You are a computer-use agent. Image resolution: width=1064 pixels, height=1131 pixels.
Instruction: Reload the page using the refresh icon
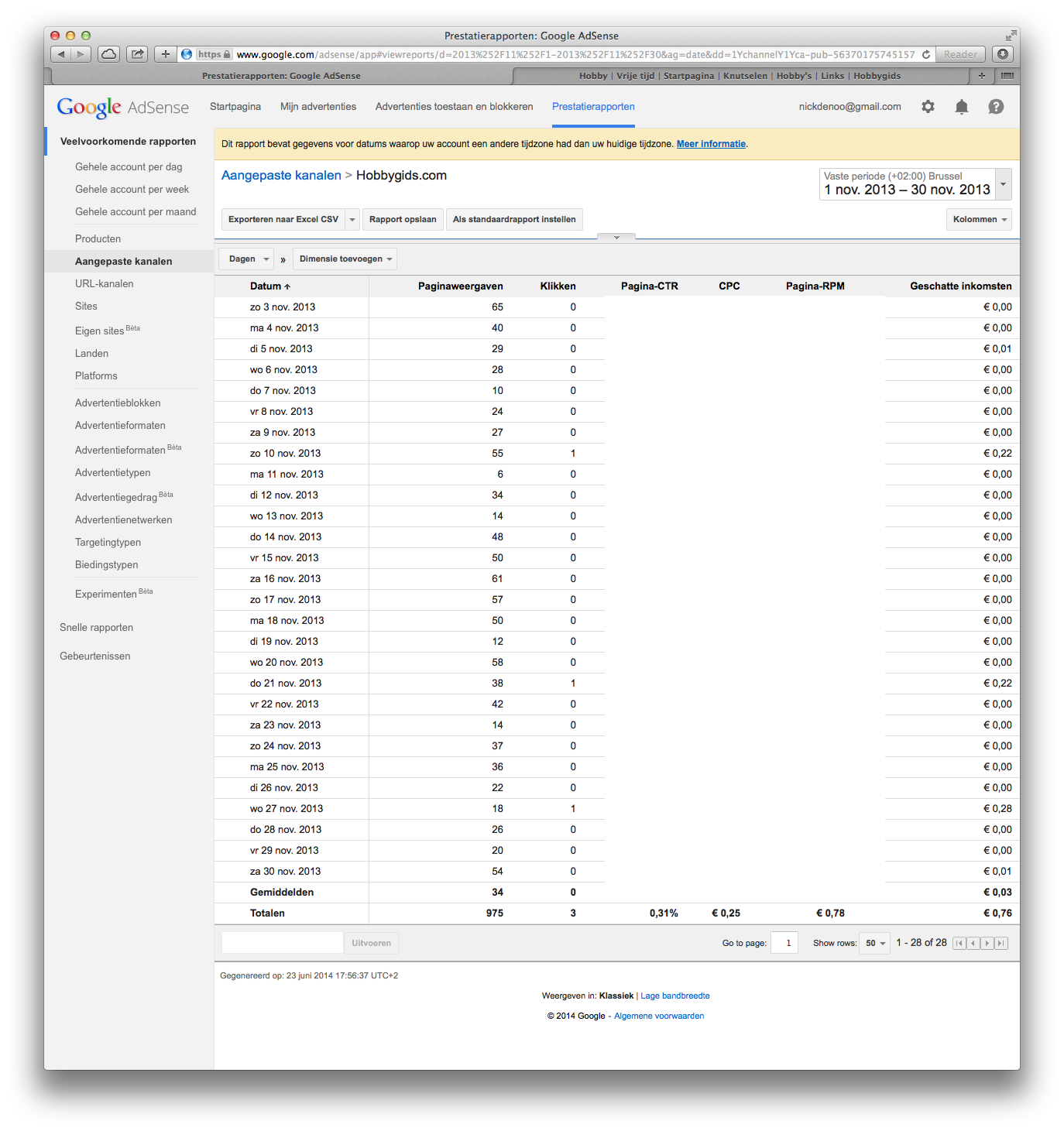pyautogui.click(x=925, y=54)
